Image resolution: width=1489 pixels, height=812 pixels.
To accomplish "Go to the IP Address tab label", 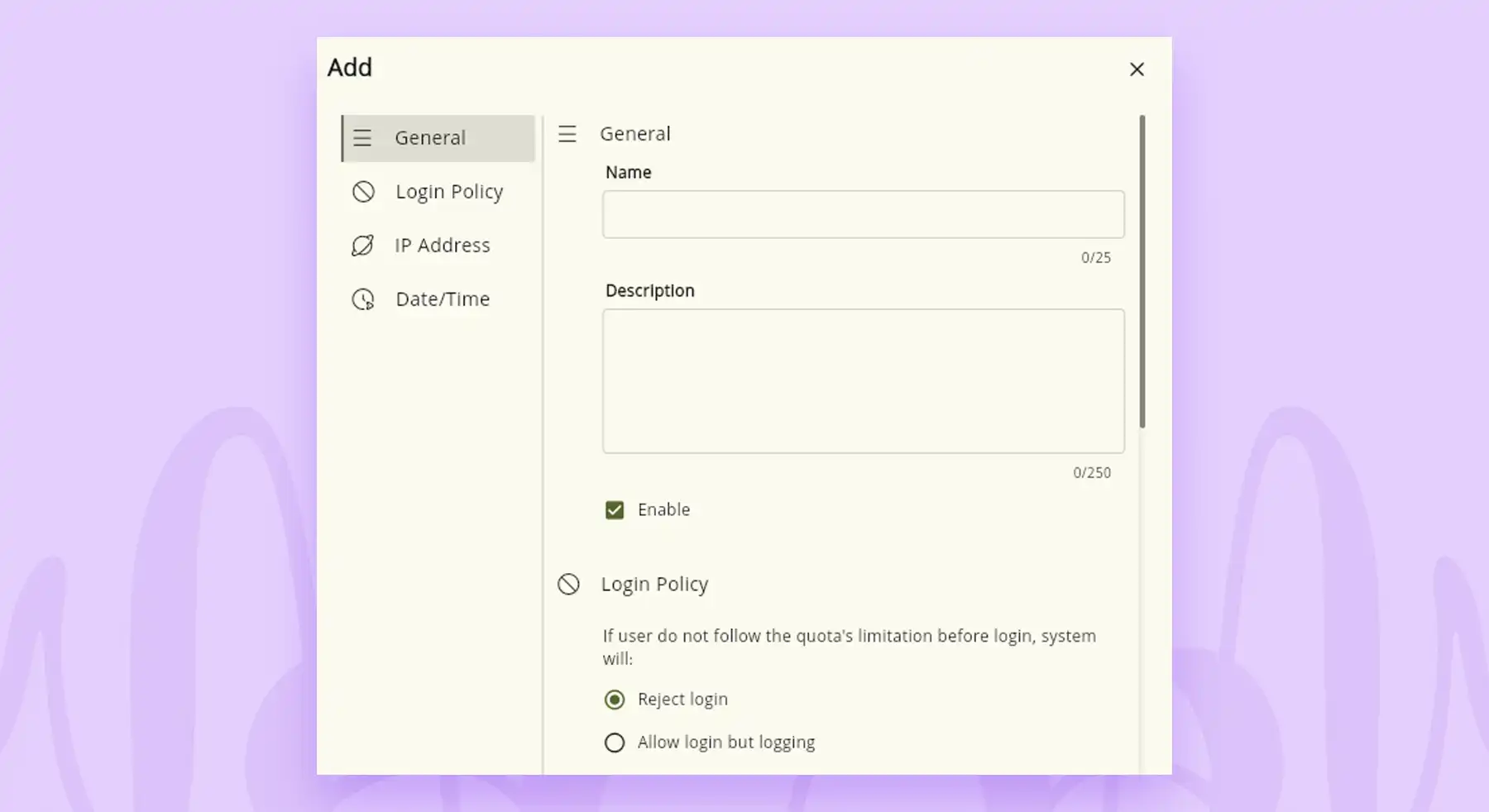I will [442, 246].
